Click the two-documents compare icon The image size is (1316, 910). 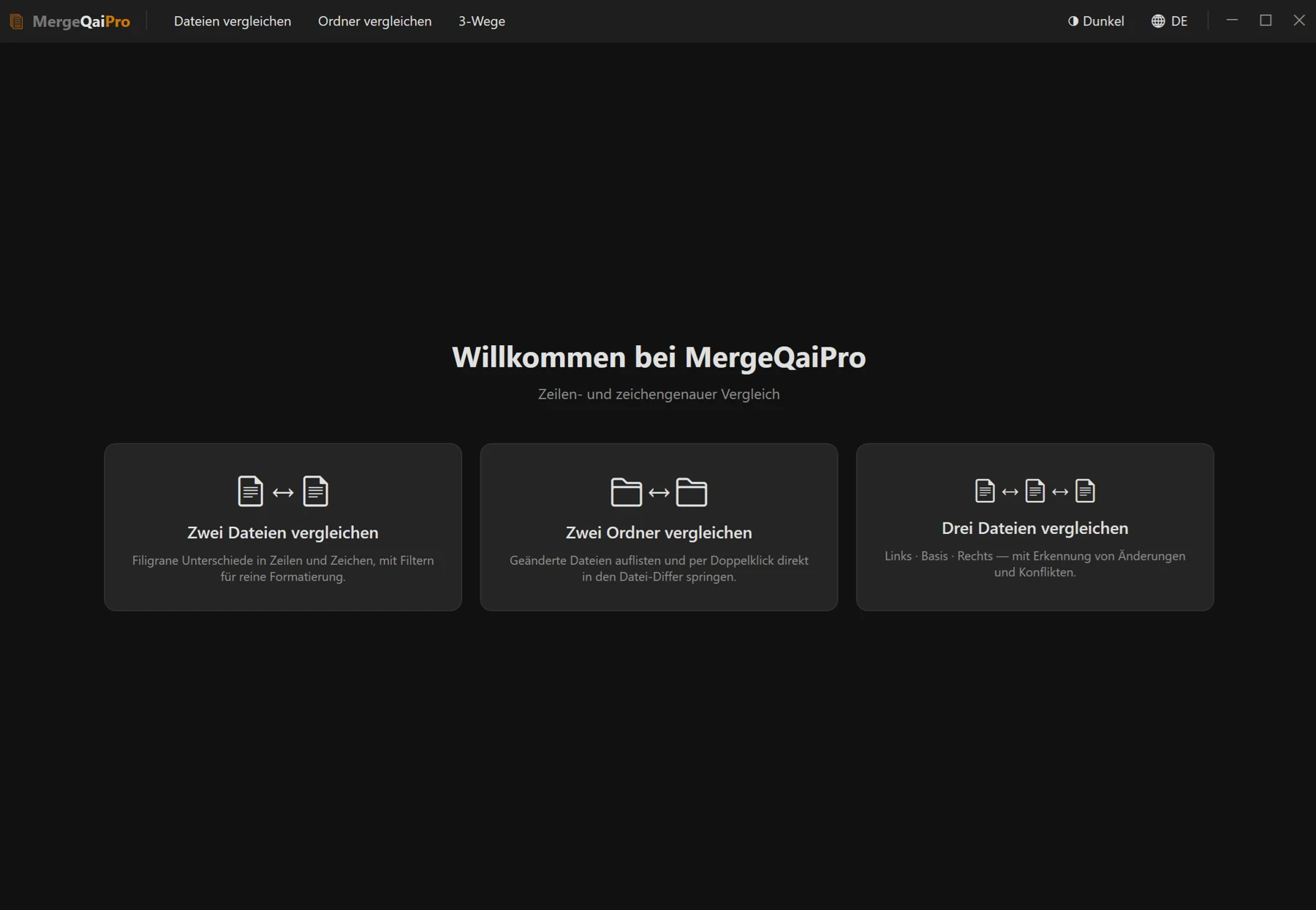point(283,491)
